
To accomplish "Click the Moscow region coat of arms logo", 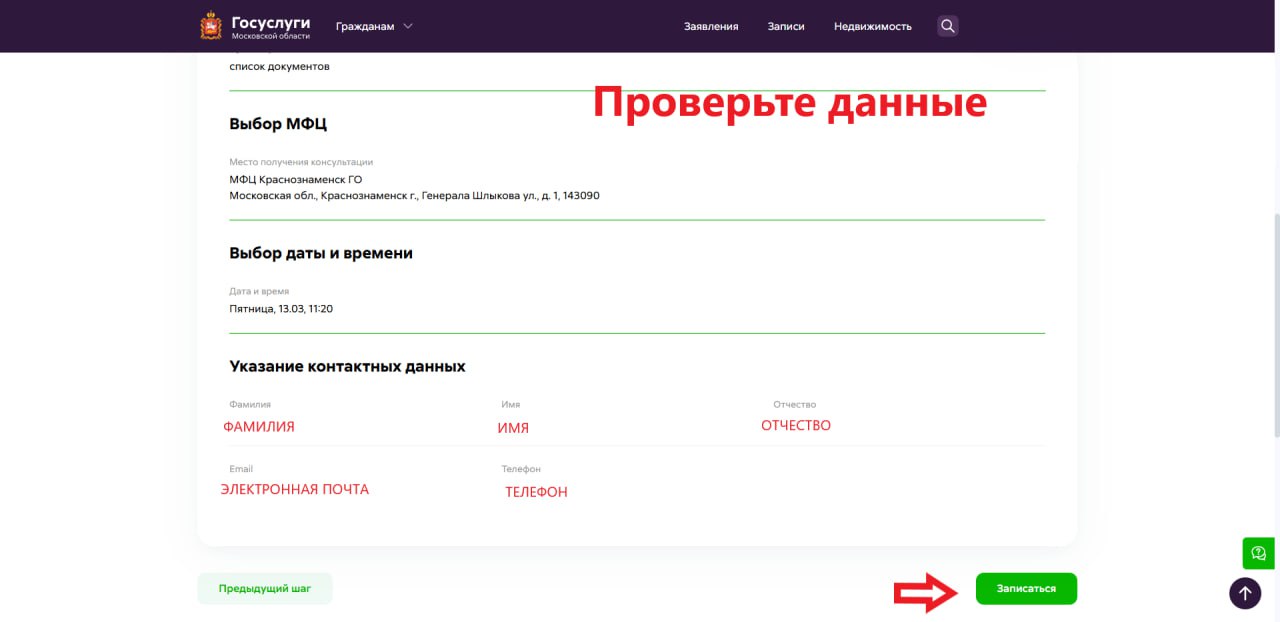I will [x=211, y=26].
